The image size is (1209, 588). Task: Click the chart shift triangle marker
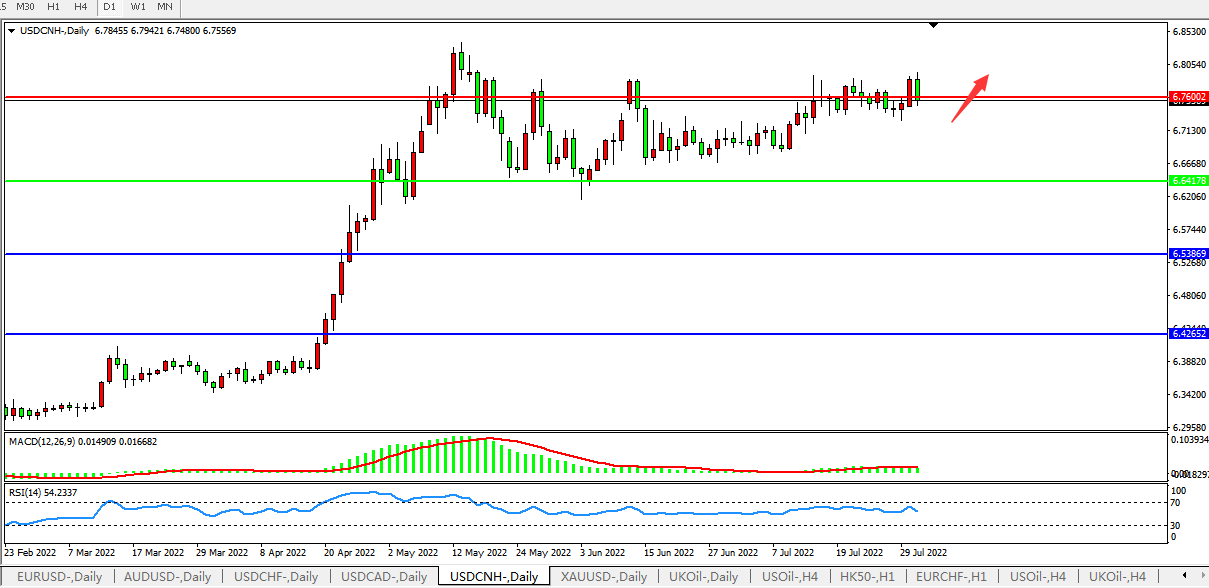tap(934, 25)
